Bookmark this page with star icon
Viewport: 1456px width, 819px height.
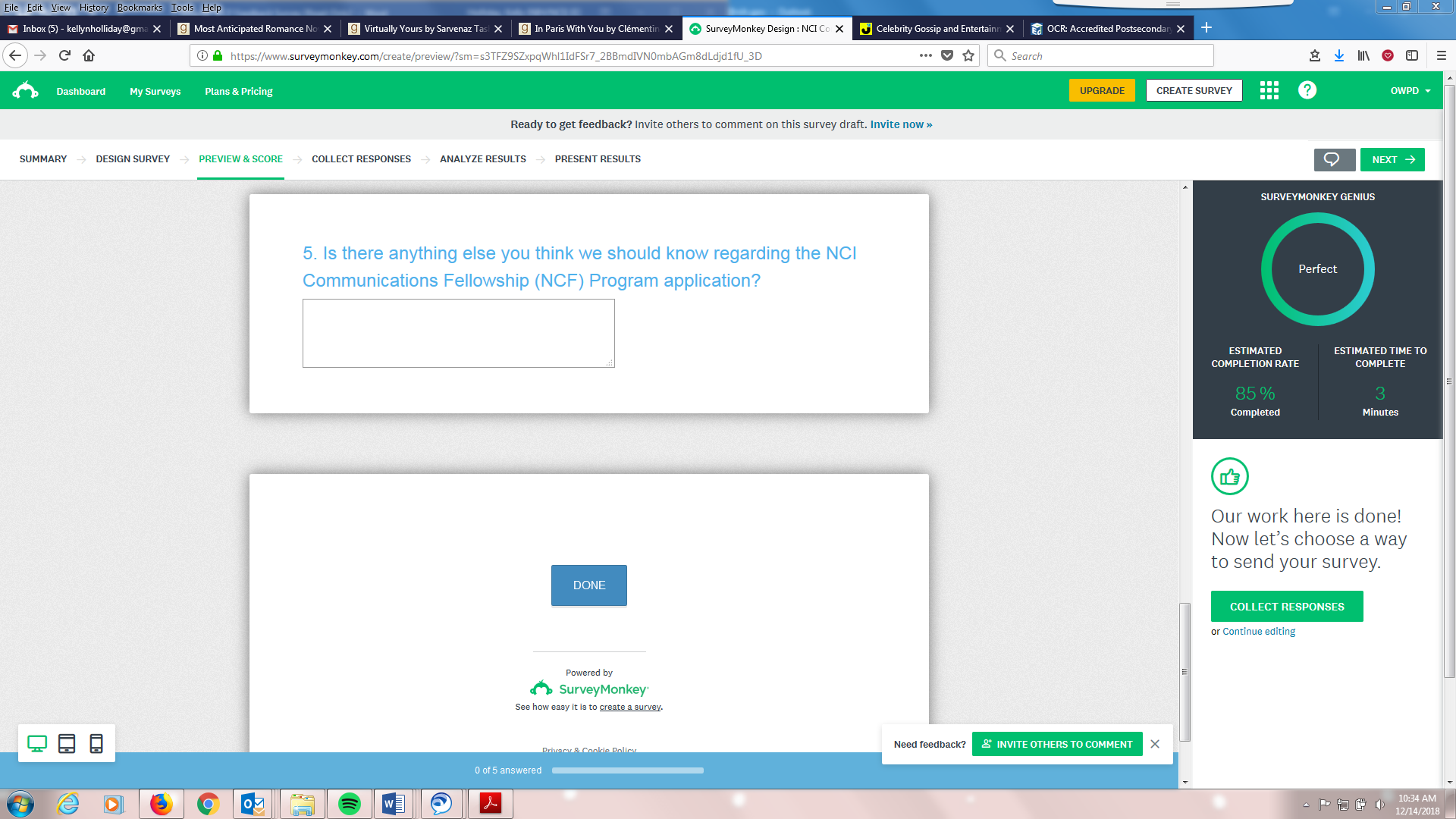tap(968, 55)
